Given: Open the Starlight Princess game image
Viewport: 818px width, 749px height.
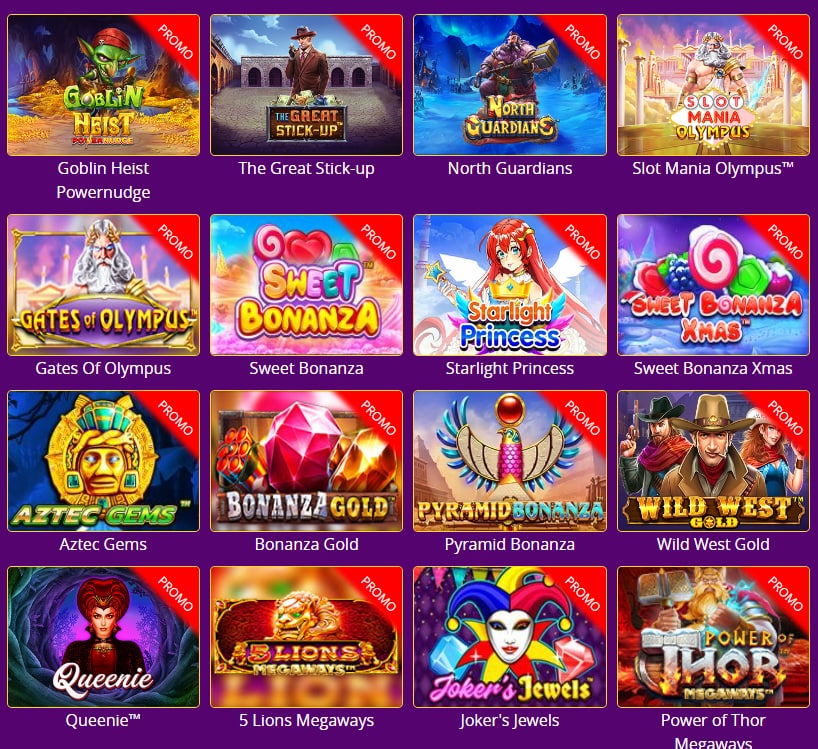Looking at the screenshot, I should (510, 285).
